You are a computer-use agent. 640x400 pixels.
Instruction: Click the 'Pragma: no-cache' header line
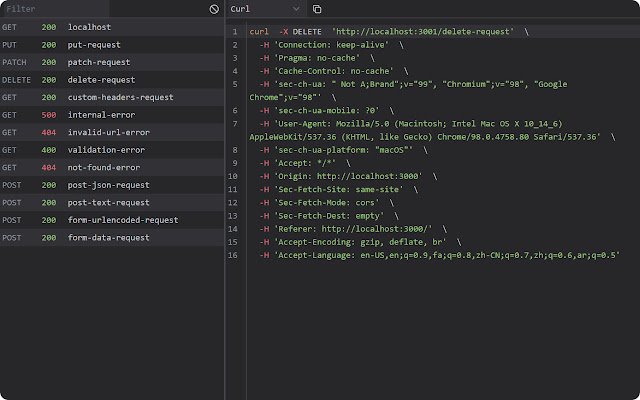317,58
